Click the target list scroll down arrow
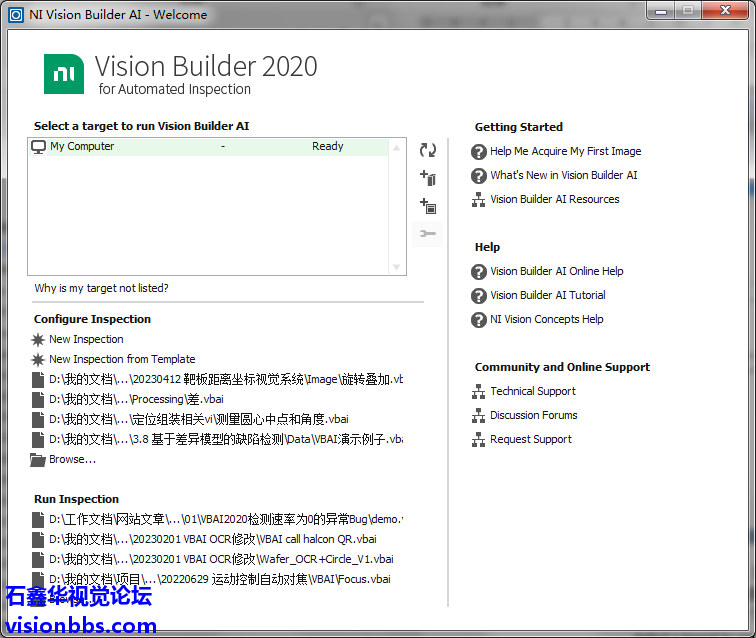 tap(397, 267)
